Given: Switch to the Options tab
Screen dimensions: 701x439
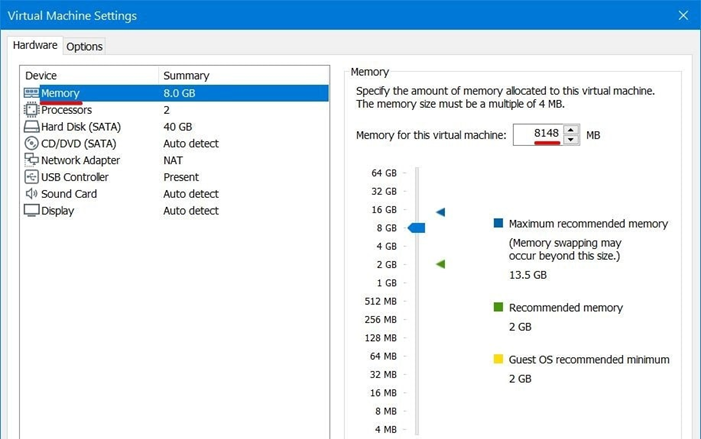Looking at the screenshot, I should [84, 46].
